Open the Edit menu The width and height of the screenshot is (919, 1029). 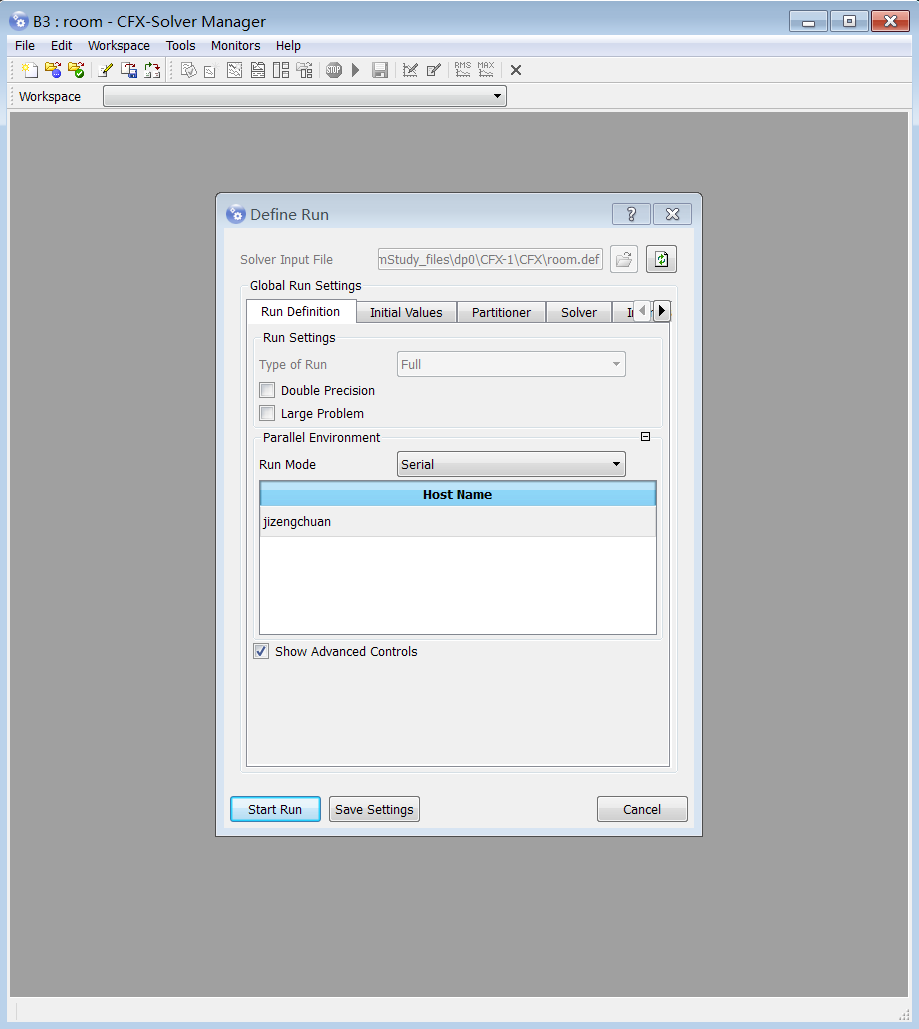click(62, 45)
